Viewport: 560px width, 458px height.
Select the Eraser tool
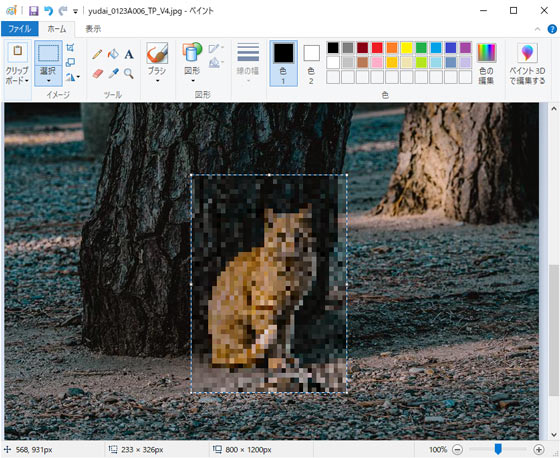click(x=97, y=74)
